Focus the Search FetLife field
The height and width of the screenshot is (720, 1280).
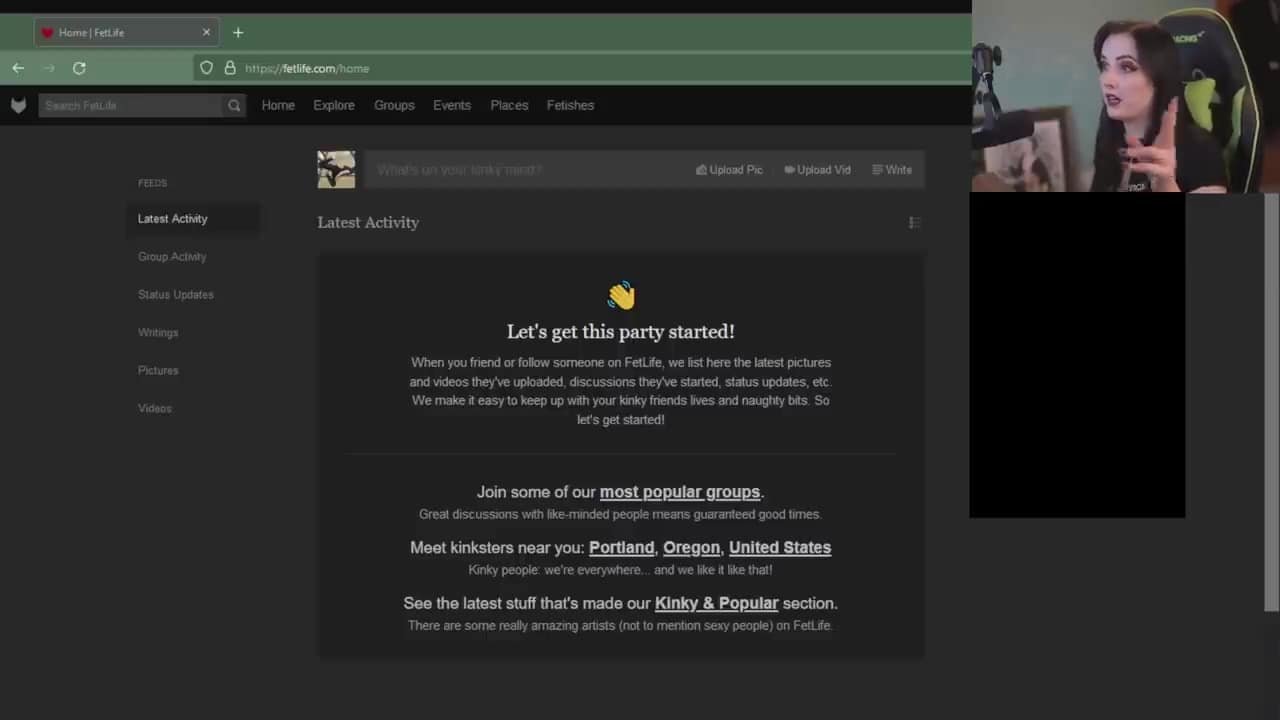coord(131,105)
